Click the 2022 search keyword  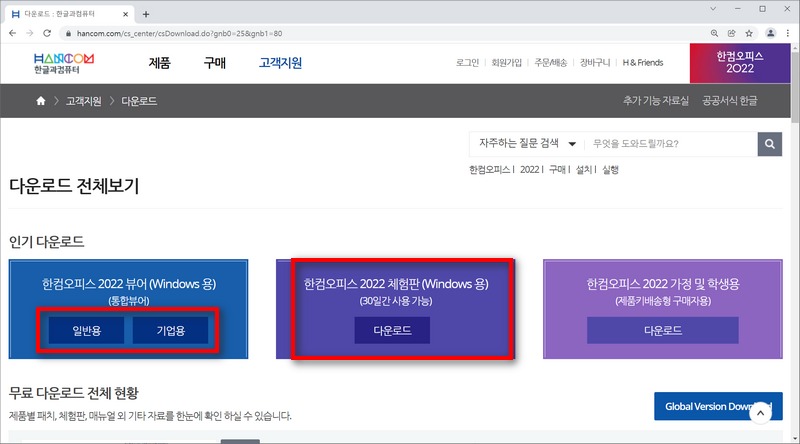click(530, 169)
